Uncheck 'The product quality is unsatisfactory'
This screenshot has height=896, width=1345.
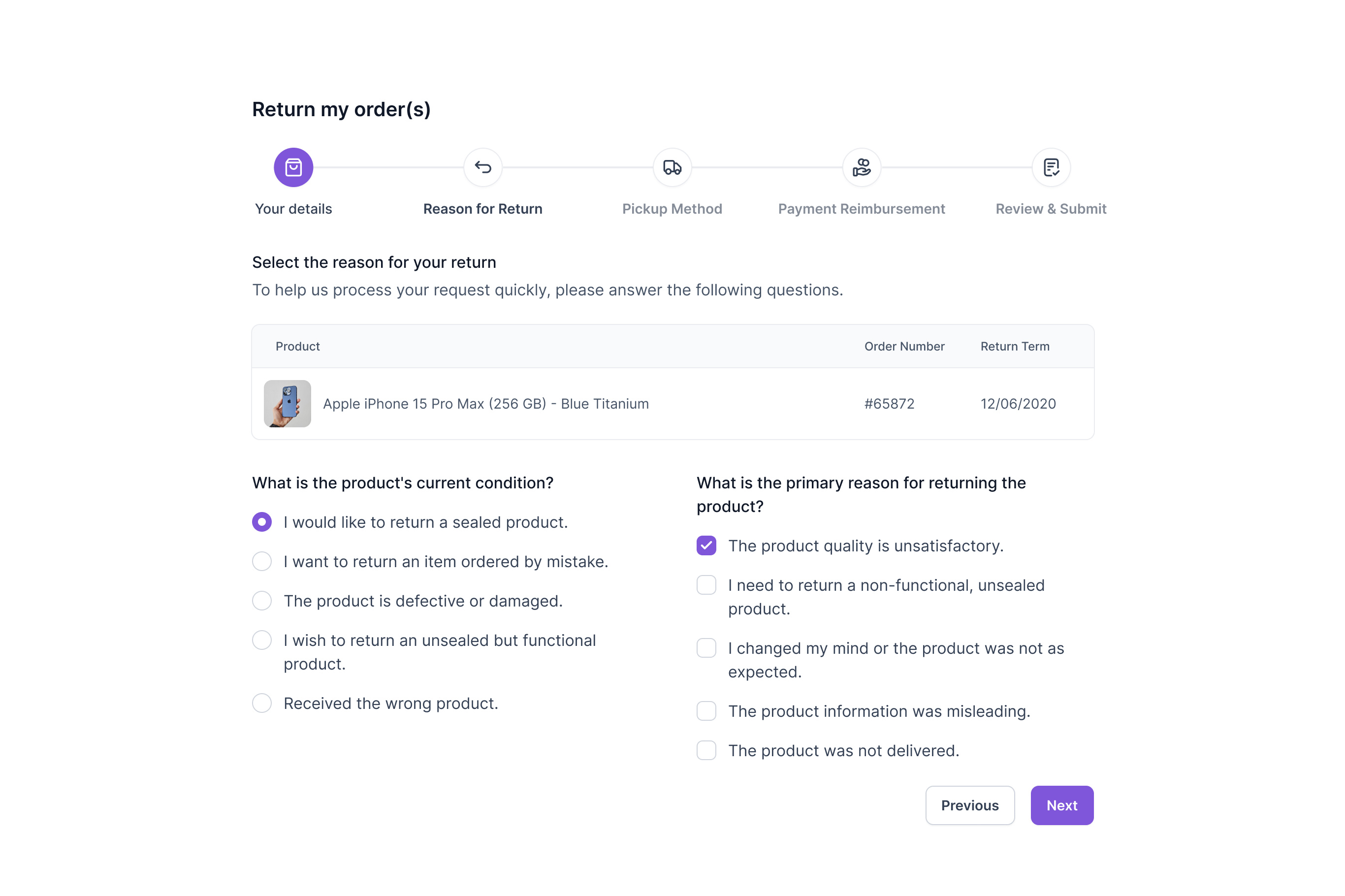(706, 545)
